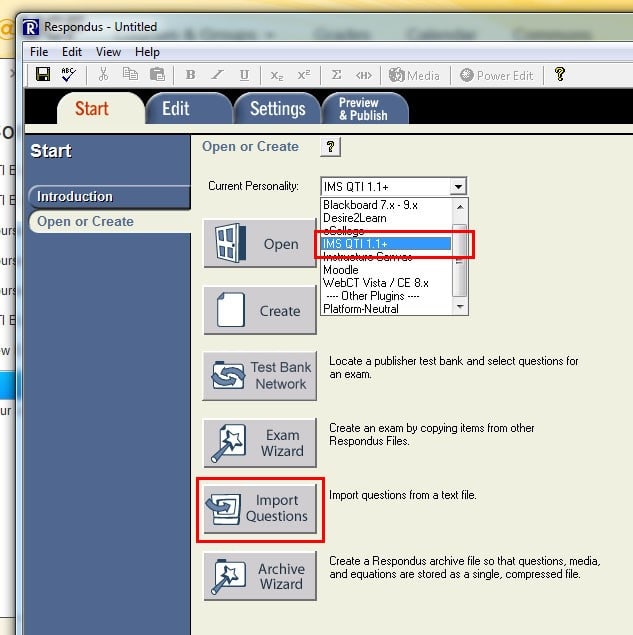Open the Sigma equation editor
Viewport: 633px width, 635px height.
[336, 75]
